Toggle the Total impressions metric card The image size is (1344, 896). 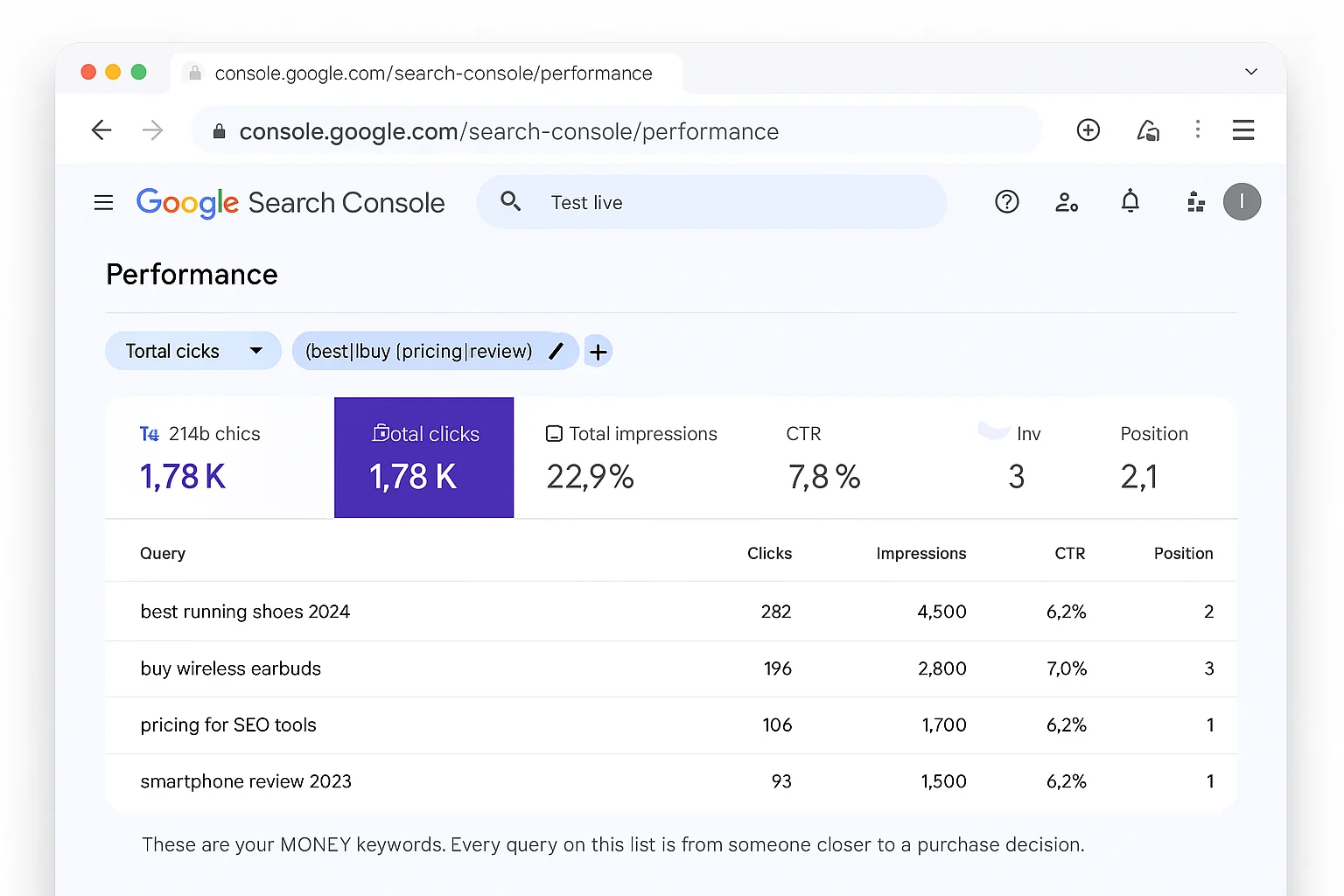632,457
